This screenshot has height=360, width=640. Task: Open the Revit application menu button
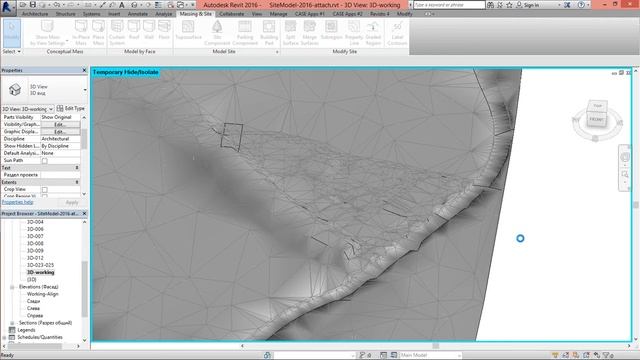click(x=7, y=7)
